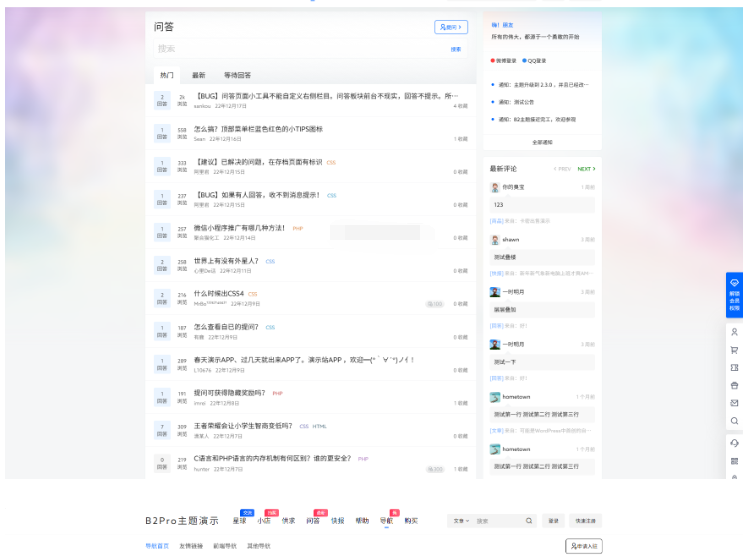
Task: Open the customer service headset icon
Action: [734, 443]
